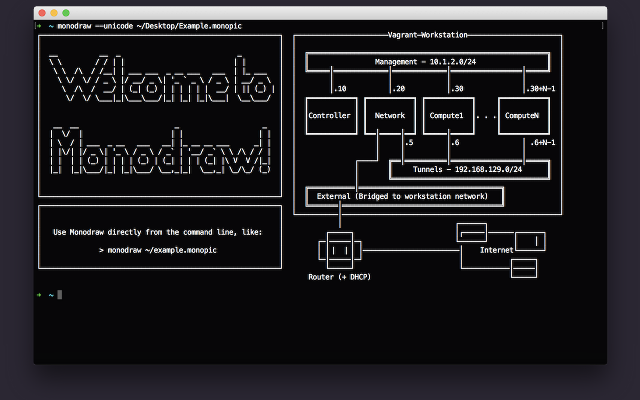Image resolution: width=640 pixels, height=400 pixels.
Task: Minimize the terminal using the yellow button
Action: point(54,13)
